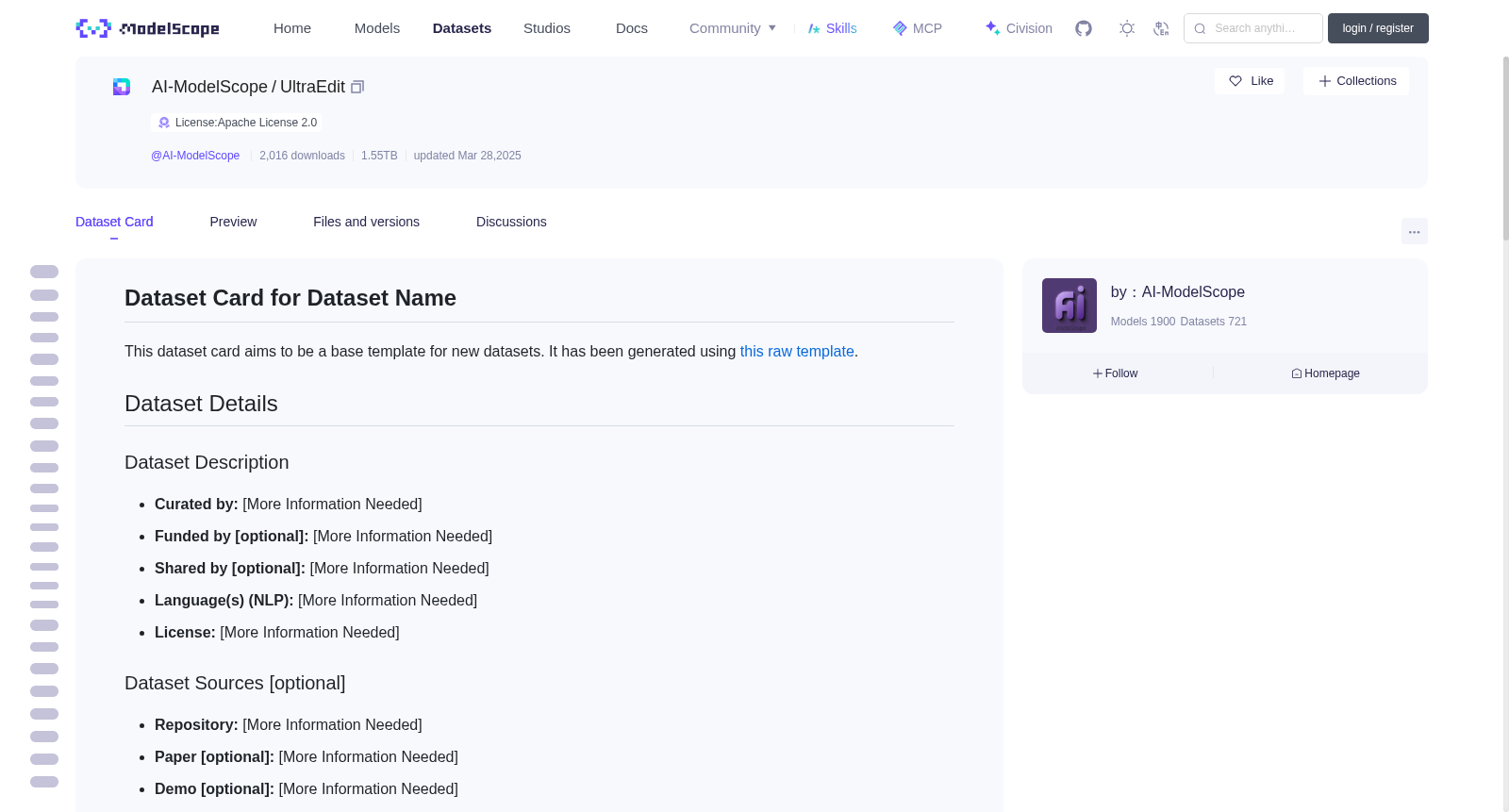
Task: Click the "2,016 downloads" text
Action: pos(302,156)
